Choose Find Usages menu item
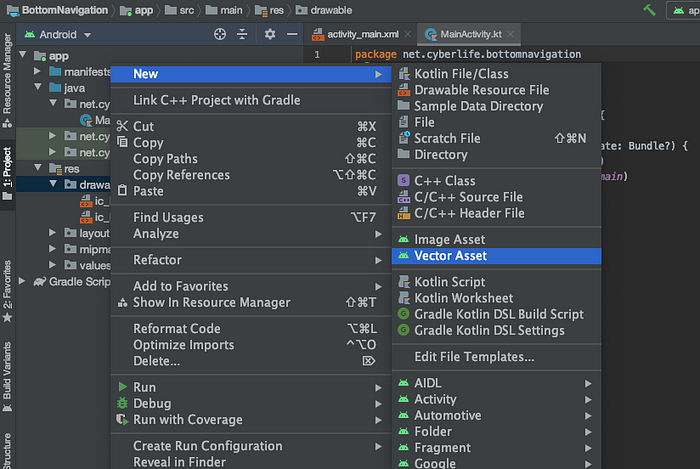 (251, 217)
